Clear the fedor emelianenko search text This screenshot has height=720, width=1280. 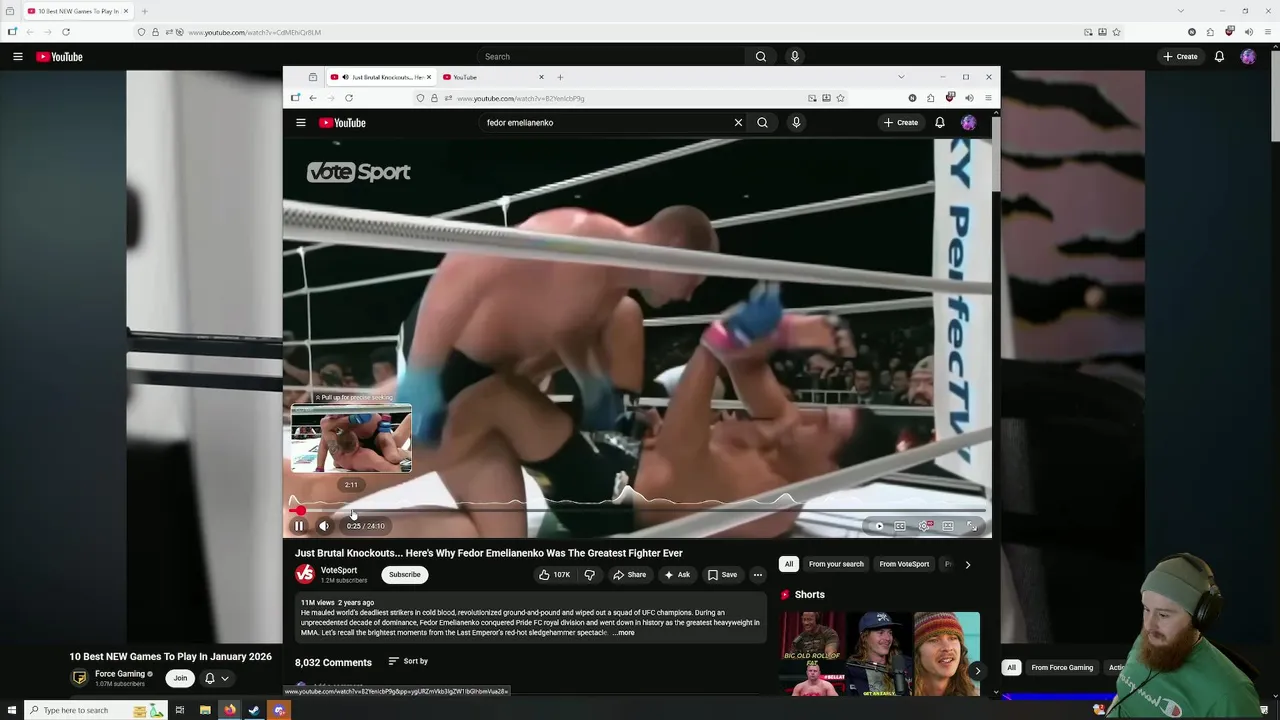(738, 123)
